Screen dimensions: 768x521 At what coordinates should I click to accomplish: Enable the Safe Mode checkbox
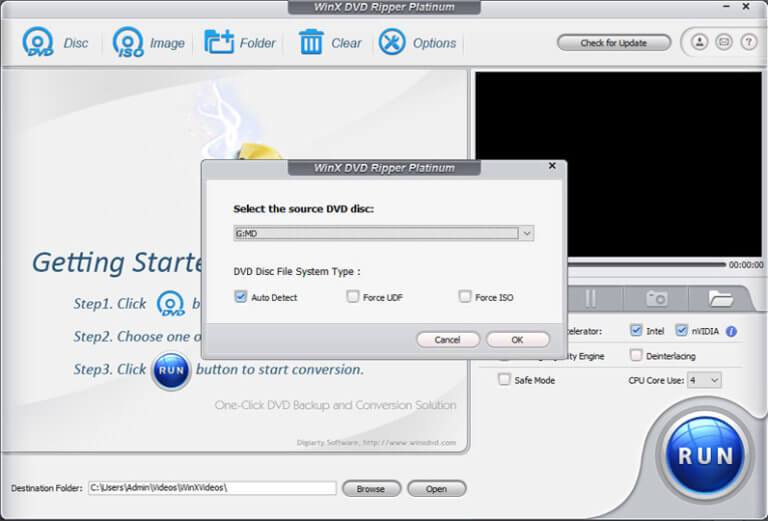tap(504, 379)
